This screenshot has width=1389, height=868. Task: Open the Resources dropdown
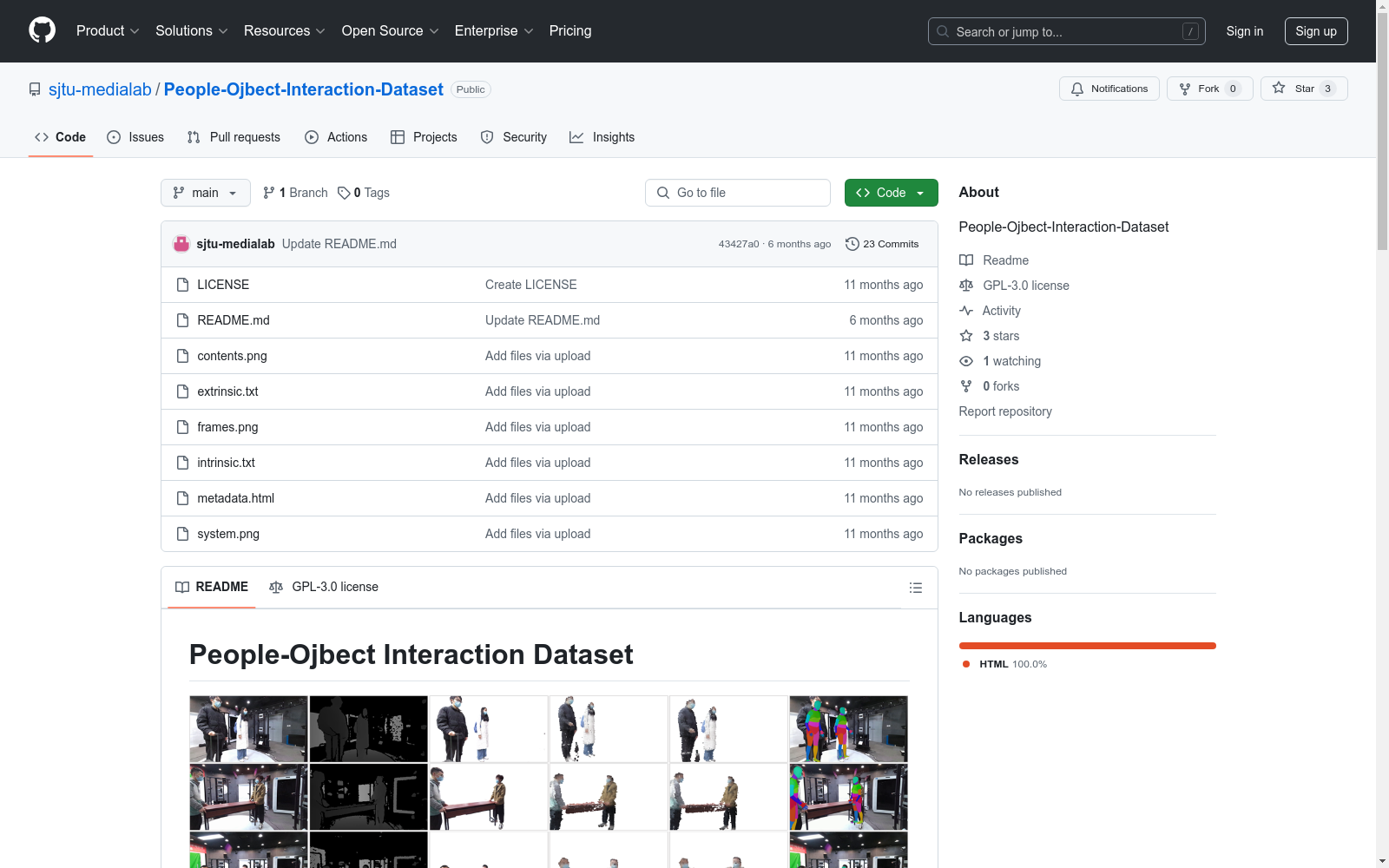click(x=285, y=30)
